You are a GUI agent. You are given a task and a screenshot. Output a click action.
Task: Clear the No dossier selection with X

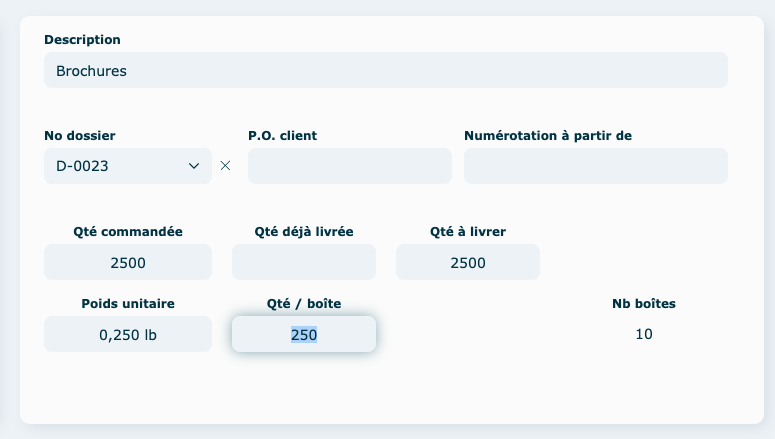coord(225,166)
